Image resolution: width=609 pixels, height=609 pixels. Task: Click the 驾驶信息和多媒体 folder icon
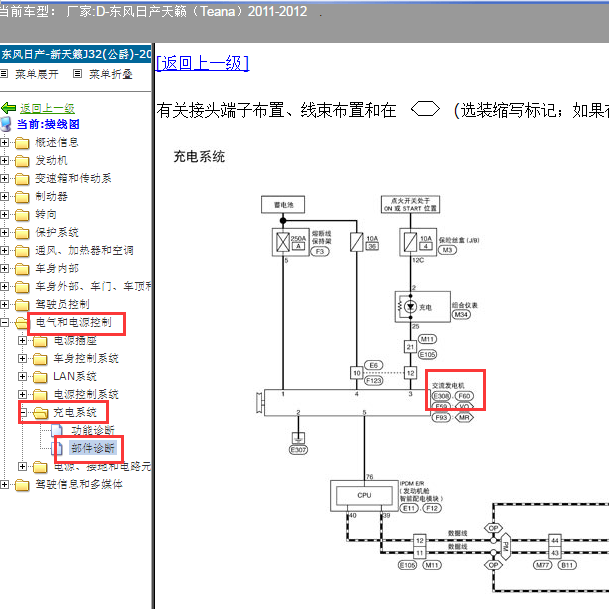coord(22,485)
